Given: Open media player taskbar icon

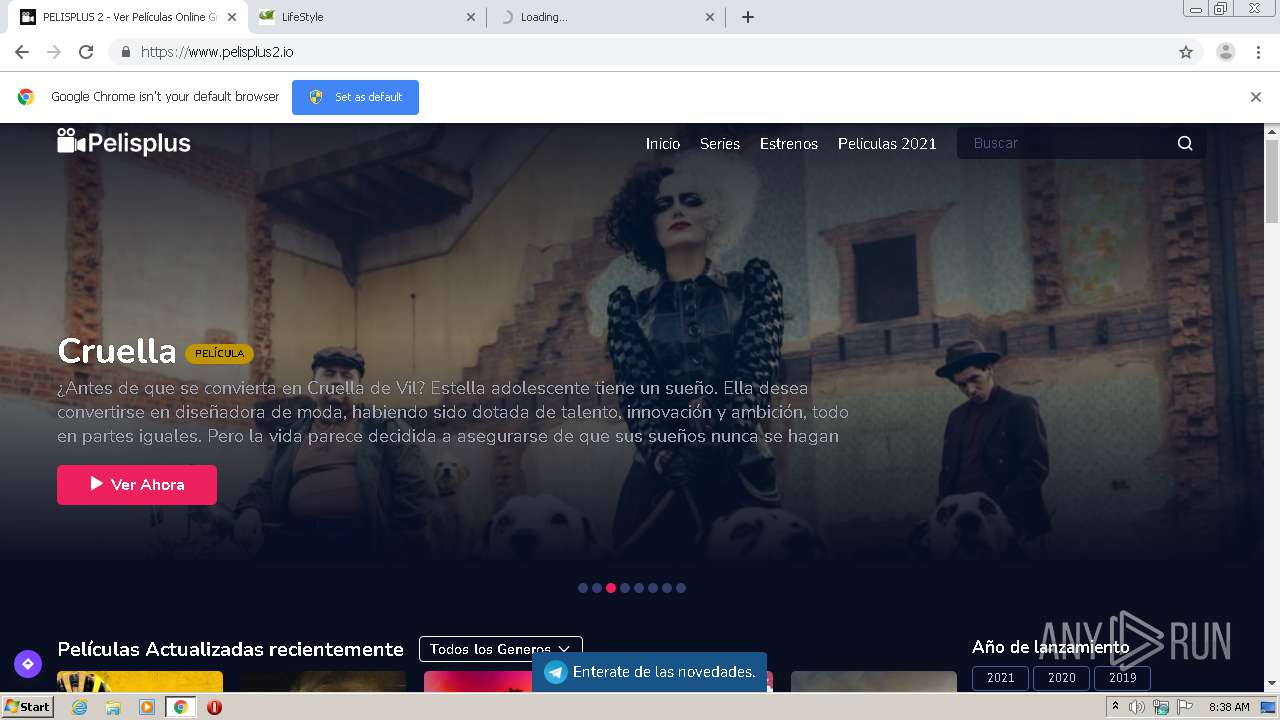Looking at the screenshot, I should (147, 707).
